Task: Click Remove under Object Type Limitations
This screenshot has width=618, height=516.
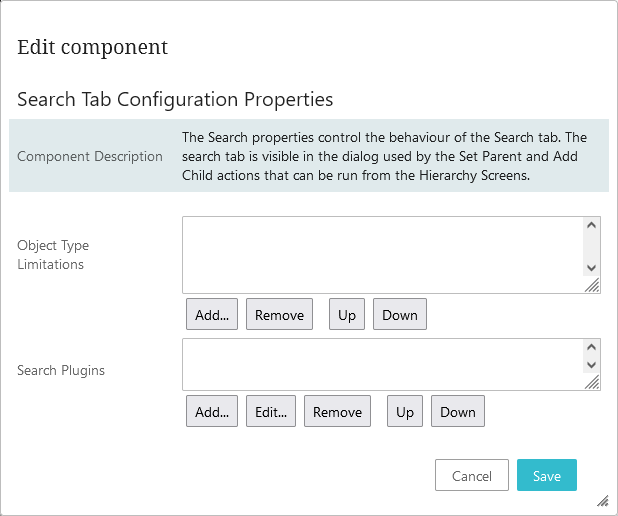Action: coord(279,314)
